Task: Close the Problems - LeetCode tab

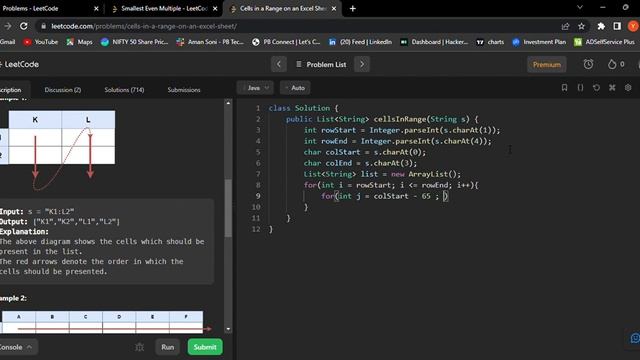Action: 96,9
